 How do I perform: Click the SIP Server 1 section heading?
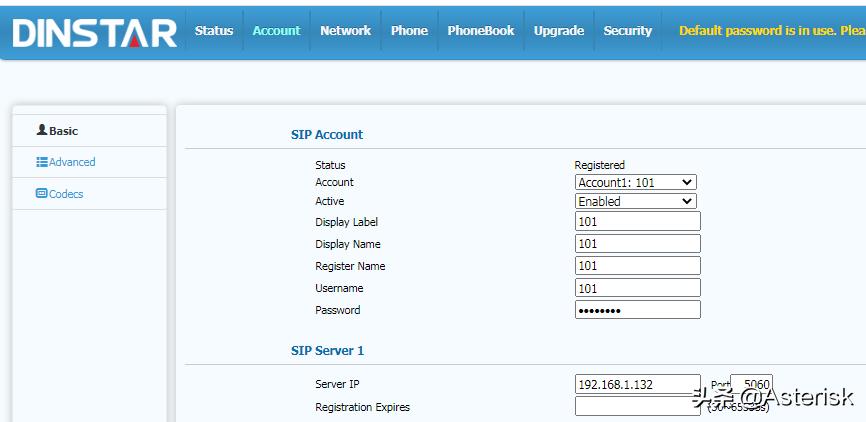pos(328,350)
